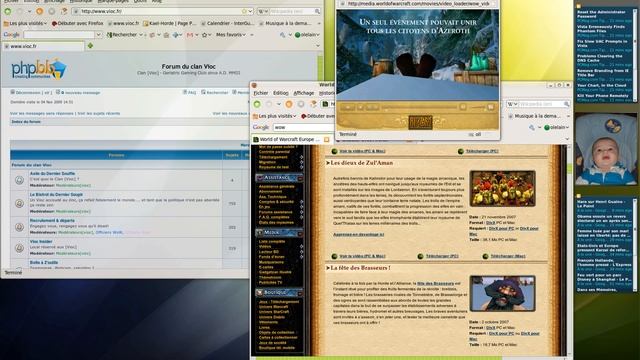Open the olelain account menu in vioc.fr window
This screenshot has height=360, width=640.
tap(307, 35)
